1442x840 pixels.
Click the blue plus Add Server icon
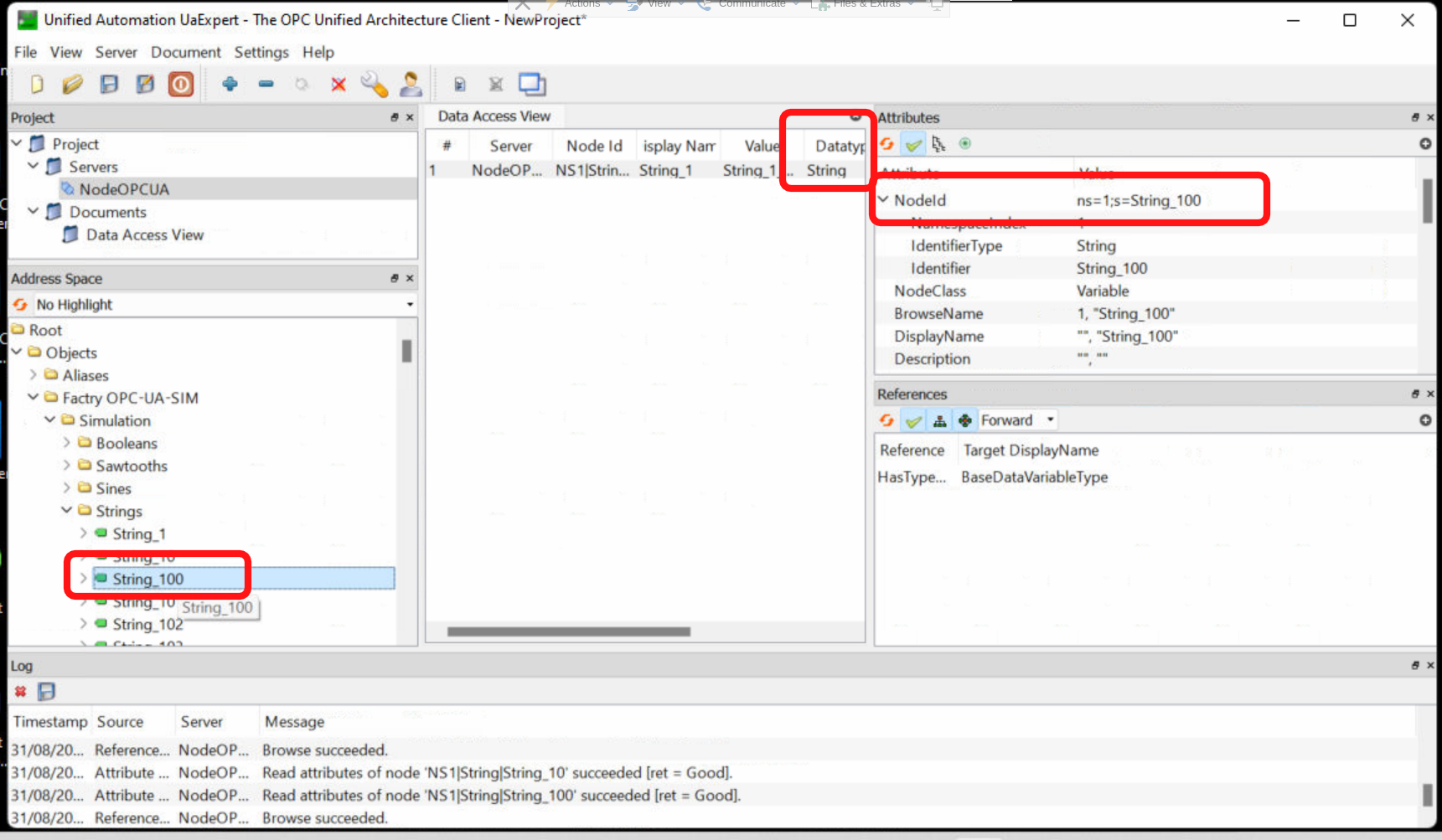[x=230, y=84]
